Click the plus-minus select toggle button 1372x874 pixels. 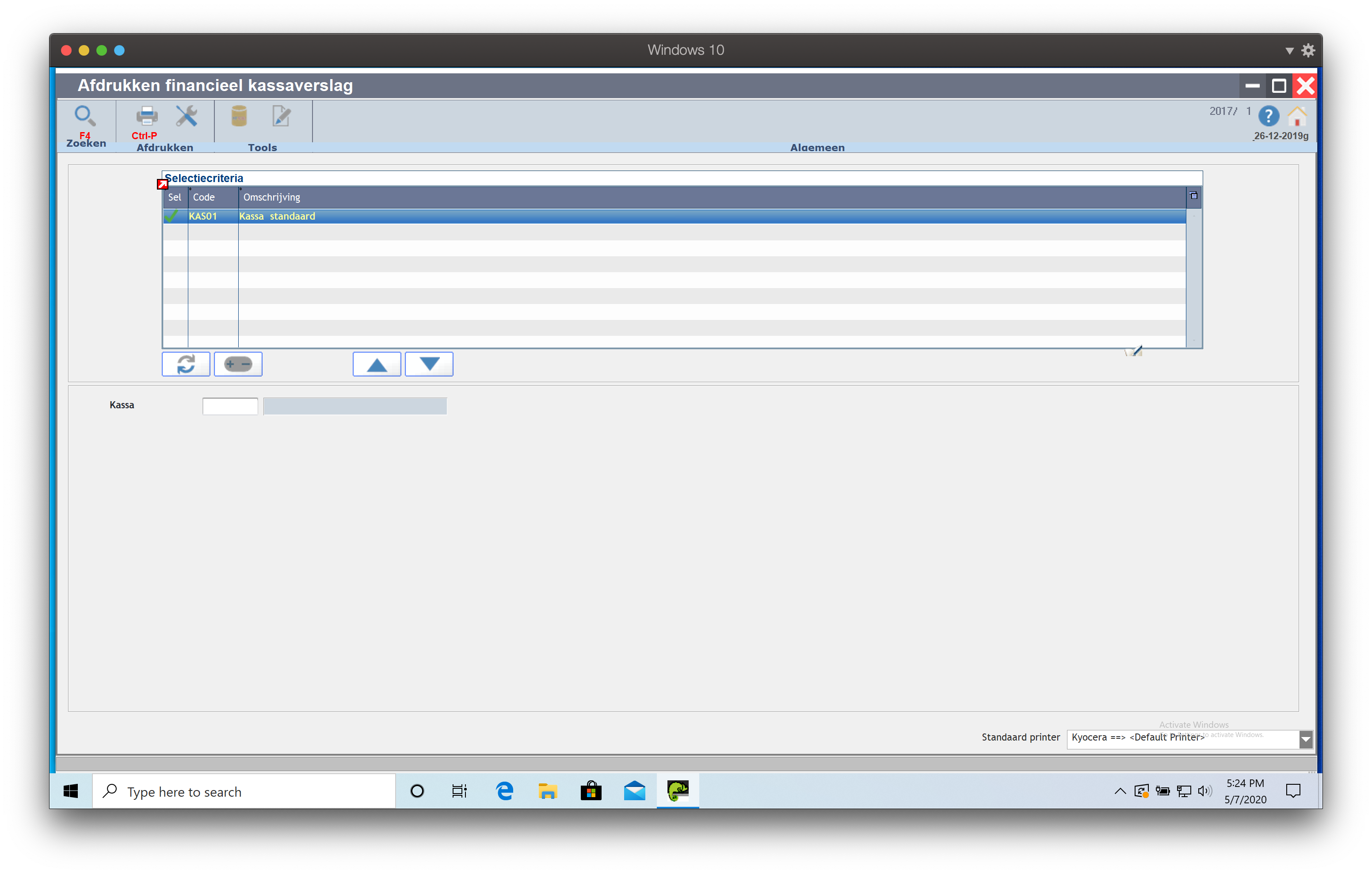[238, 364]
